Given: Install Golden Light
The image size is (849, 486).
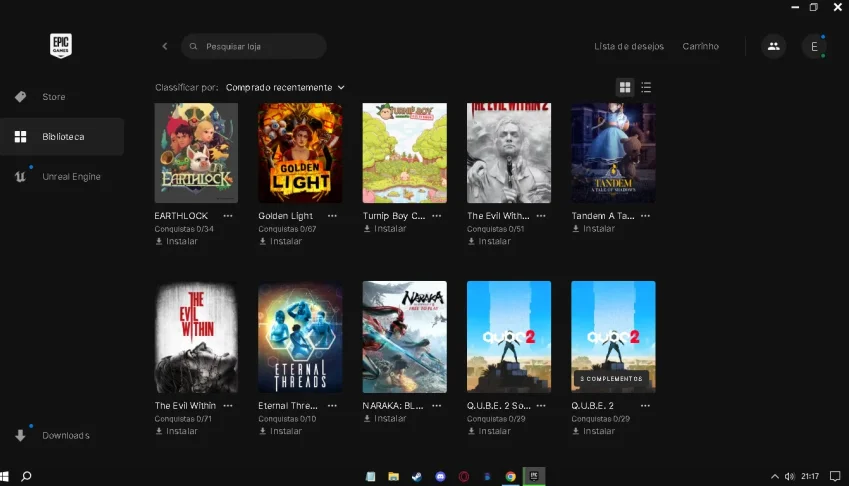Looking at the screenshot, I should pyautogui.click(x=280, y=241).
